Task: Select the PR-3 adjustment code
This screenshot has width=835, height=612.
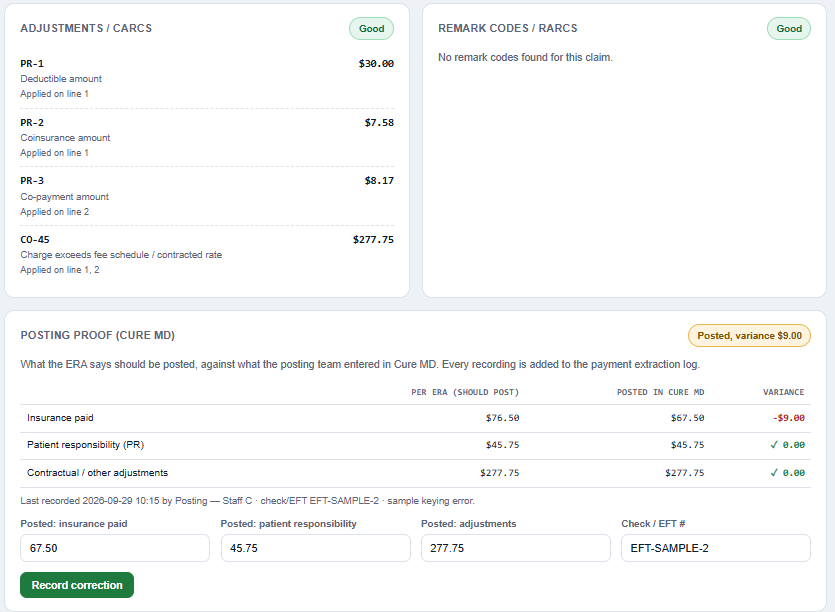Action: click(x=32, y=181)
